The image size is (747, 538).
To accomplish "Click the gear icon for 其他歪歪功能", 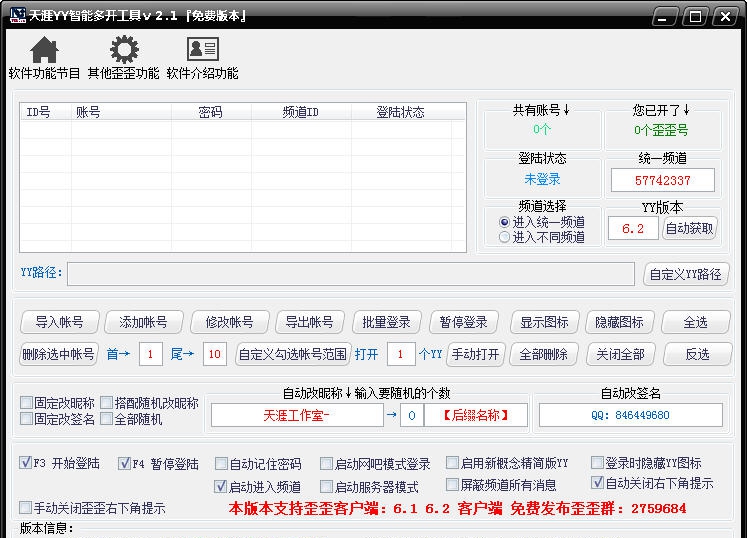I will [123, 50].
